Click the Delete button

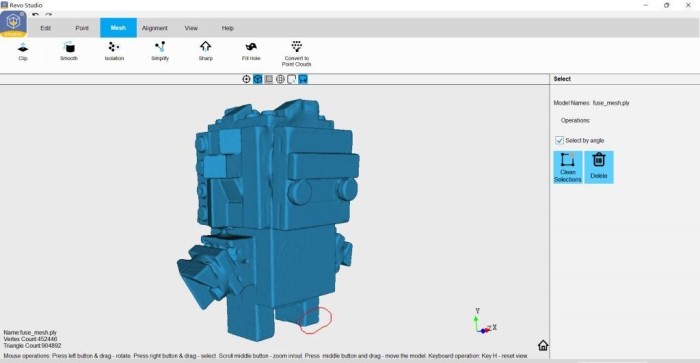[x=599, y=167]
